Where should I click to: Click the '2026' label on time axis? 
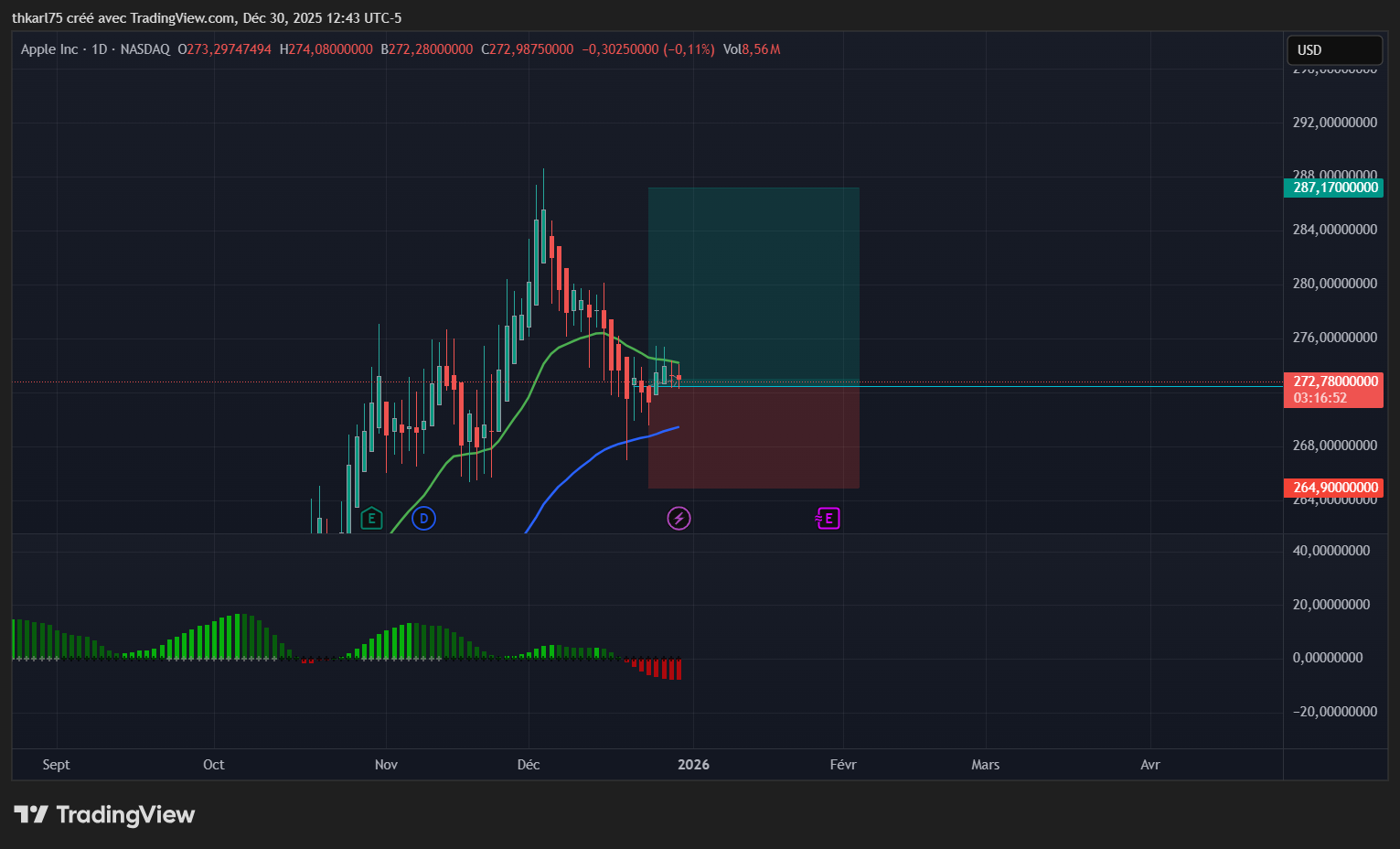point(693,765)
